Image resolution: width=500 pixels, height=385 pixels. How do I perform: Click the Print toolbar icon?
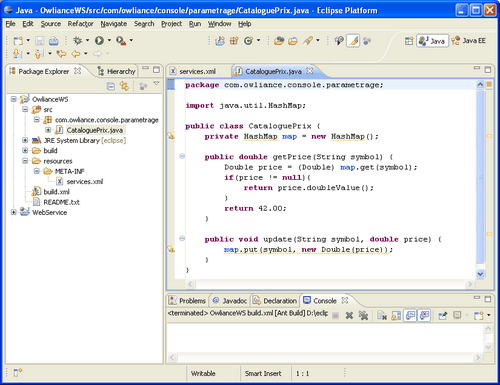(x=53, y=41)
